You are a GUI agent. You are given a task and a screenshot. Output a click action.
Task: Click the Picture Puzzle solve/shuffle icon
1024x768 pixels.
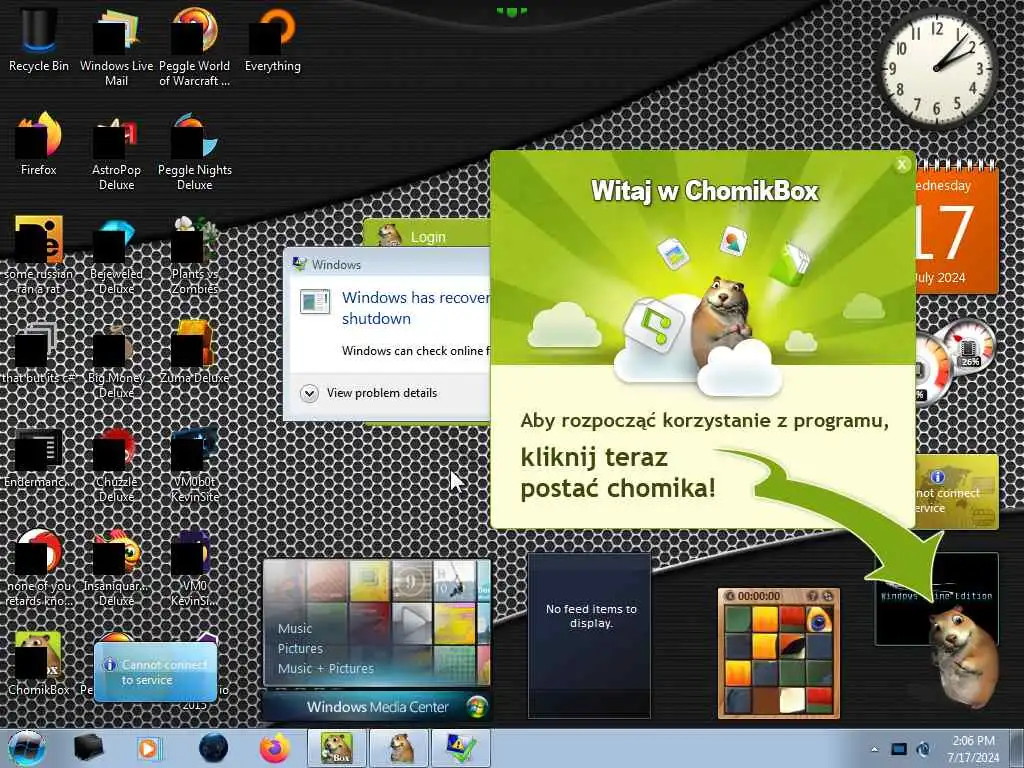click(x=827, y=596)
